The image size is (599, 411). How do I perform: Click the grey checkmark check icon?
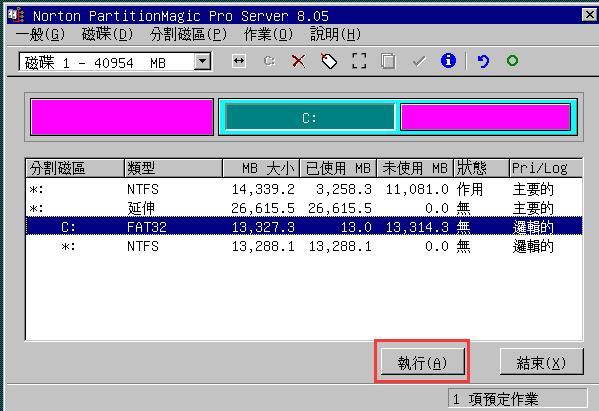pyautogui.click(x=419, y=61)
